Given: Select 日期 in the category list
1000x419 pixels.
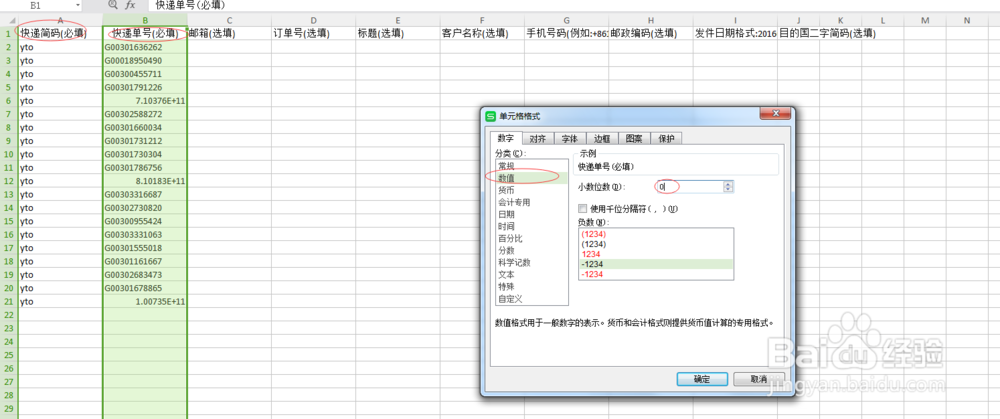Looking at the screenshot, I should tap(531, 214).
